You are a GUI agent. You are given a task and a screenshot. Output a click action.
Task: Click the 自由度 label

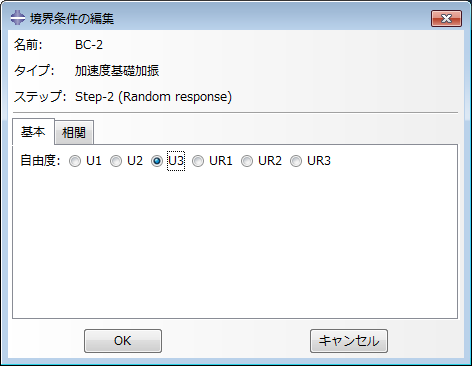coord(40,161)
